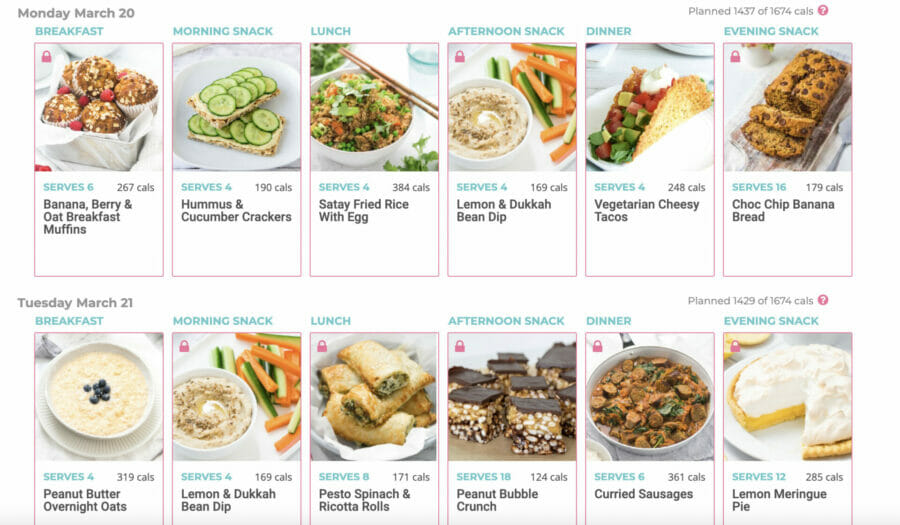This screenshot has height=525, width=900.
Task: Click Vegetarian Cheesy Tacos title
Action: click(x=646, y=211)
